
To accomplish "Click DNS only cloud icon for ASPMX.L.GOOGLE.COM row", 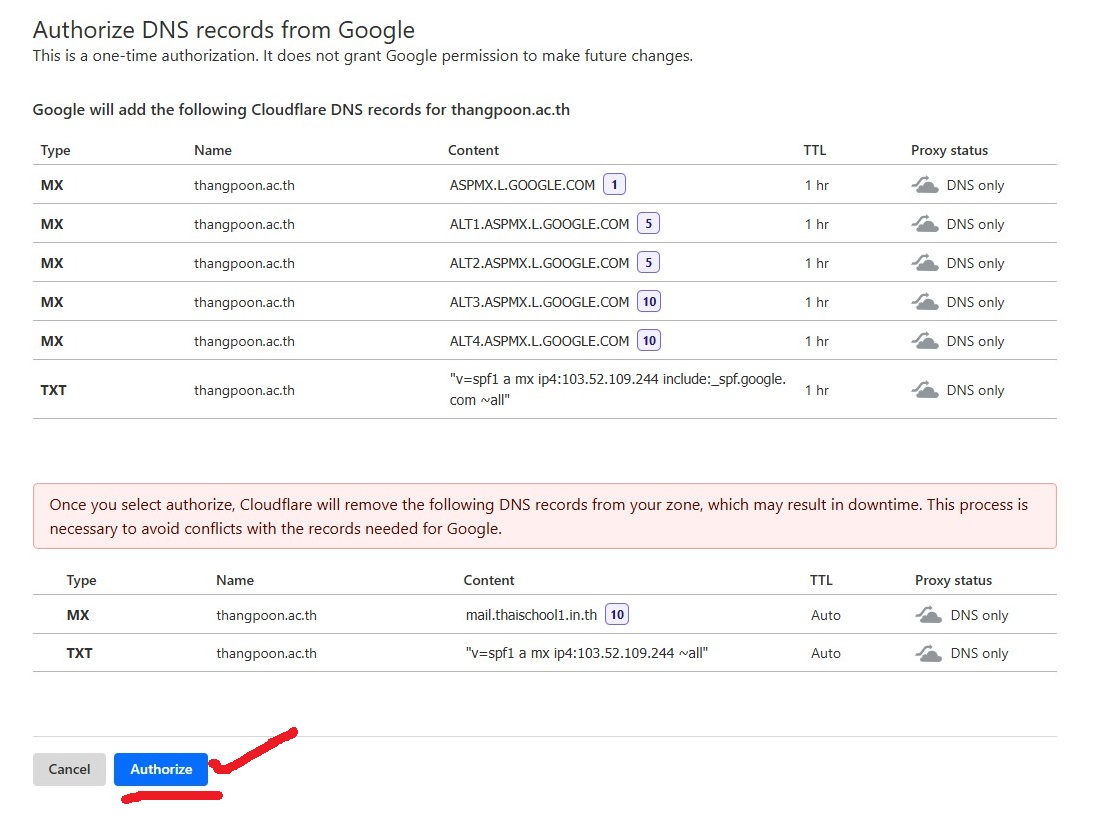I will coord(925,185).
